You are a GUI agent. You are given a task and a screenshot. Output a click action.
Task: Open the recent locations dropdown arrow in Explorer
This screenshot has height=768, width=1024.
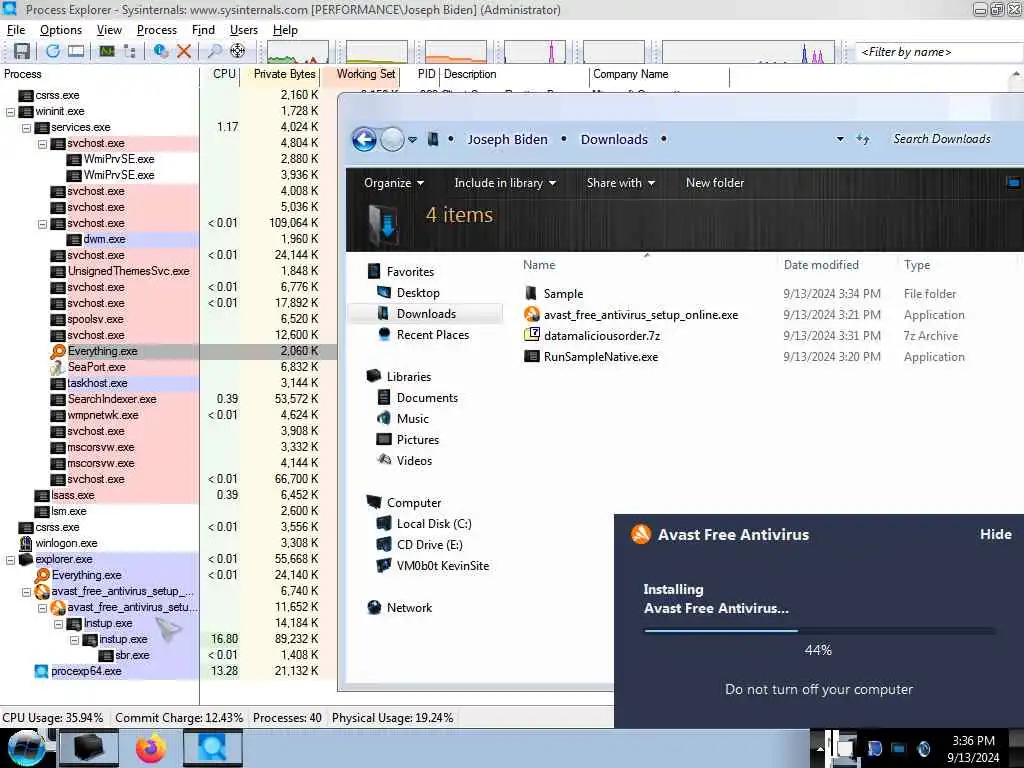coord(413,139)
